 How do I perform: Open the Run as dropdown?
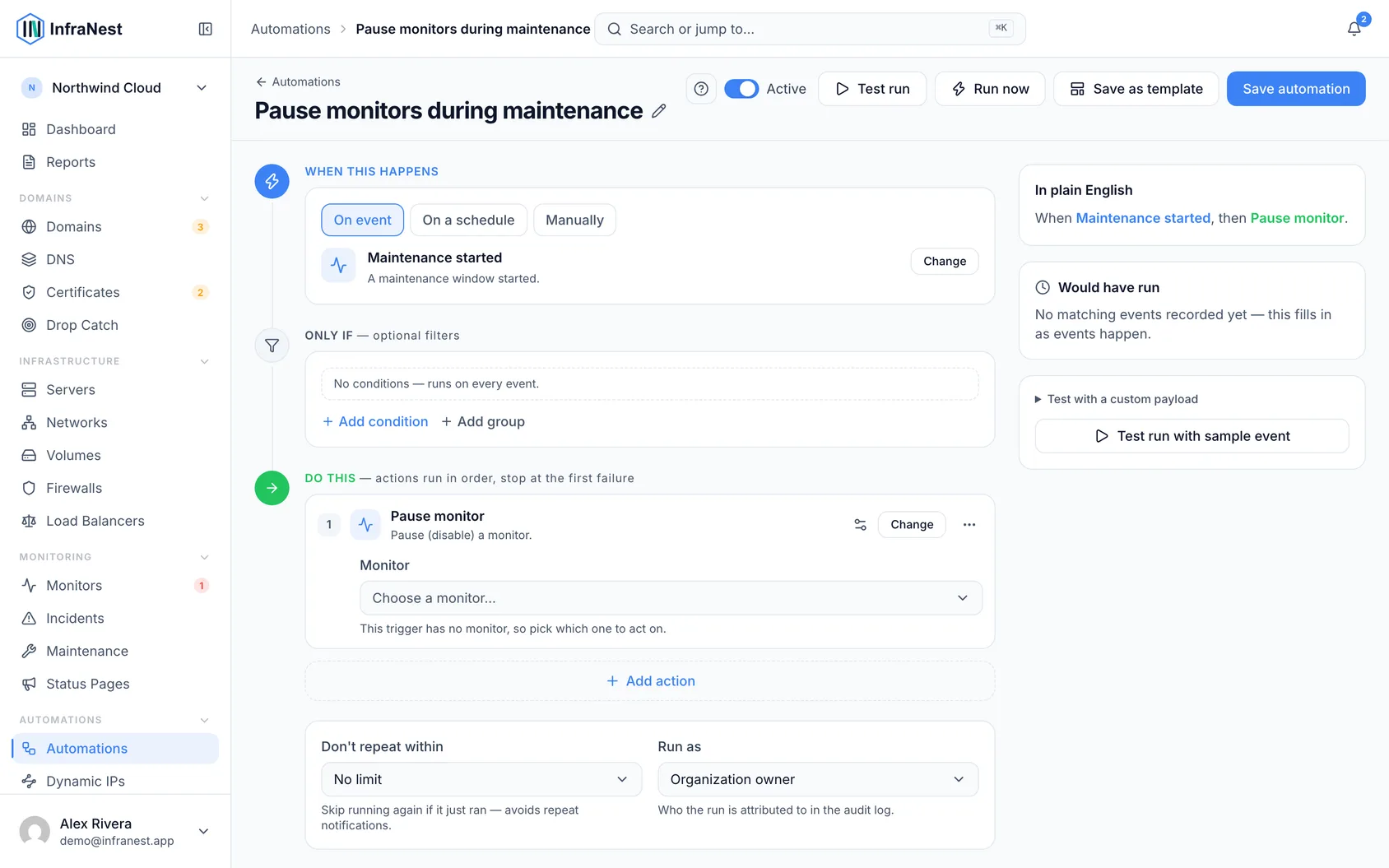pyautogui.click(x=818, y=779)
